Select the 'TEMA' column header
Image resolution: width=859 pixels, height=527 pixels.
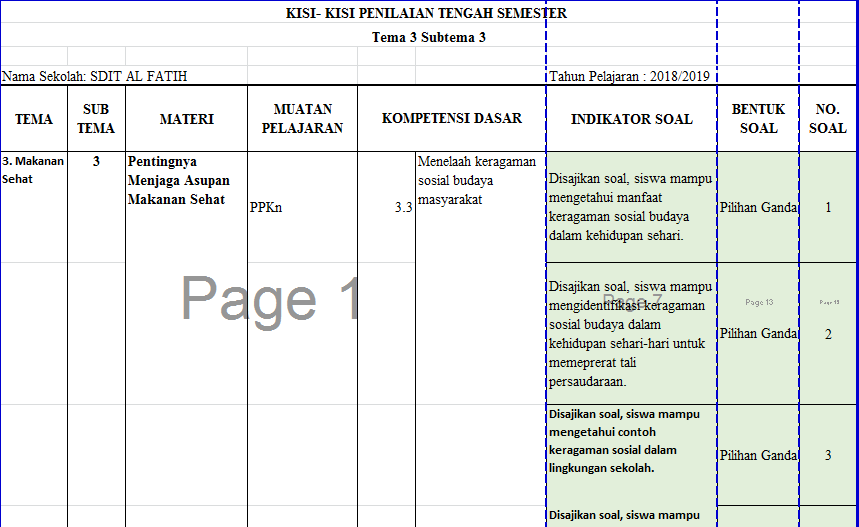coord(34,119)
